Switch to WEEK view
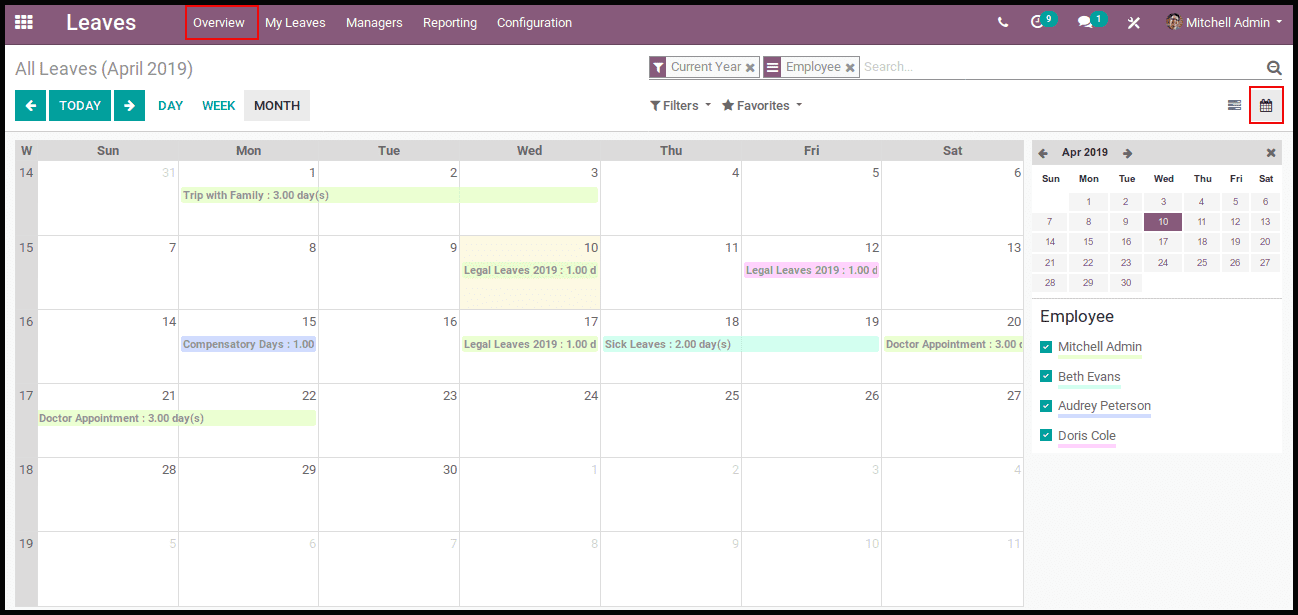 [x=219, y=105]
